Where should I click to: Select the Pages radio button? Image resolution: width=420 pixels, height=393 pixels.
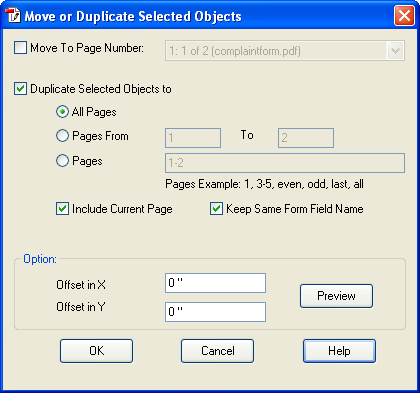pos(62,161)
